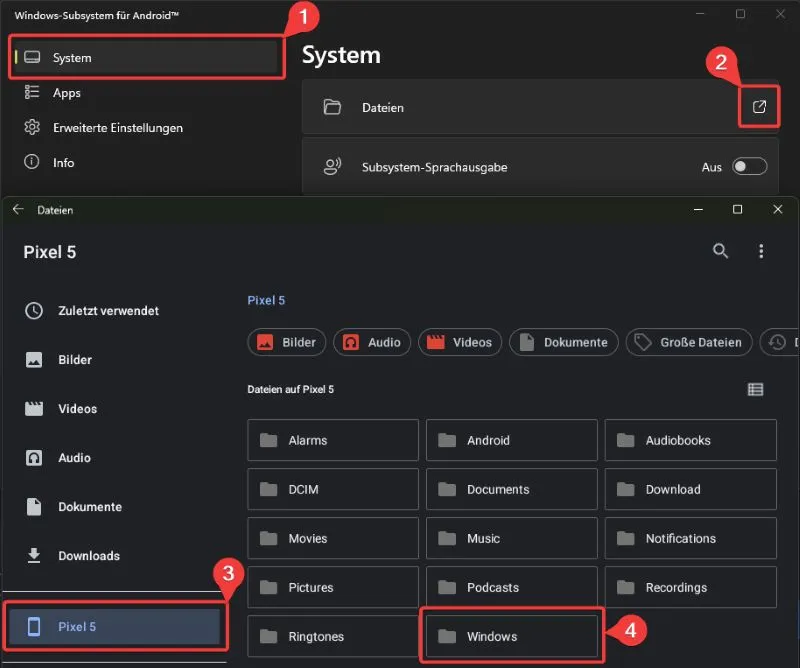Minimize the Dateien window

(698, 209)
